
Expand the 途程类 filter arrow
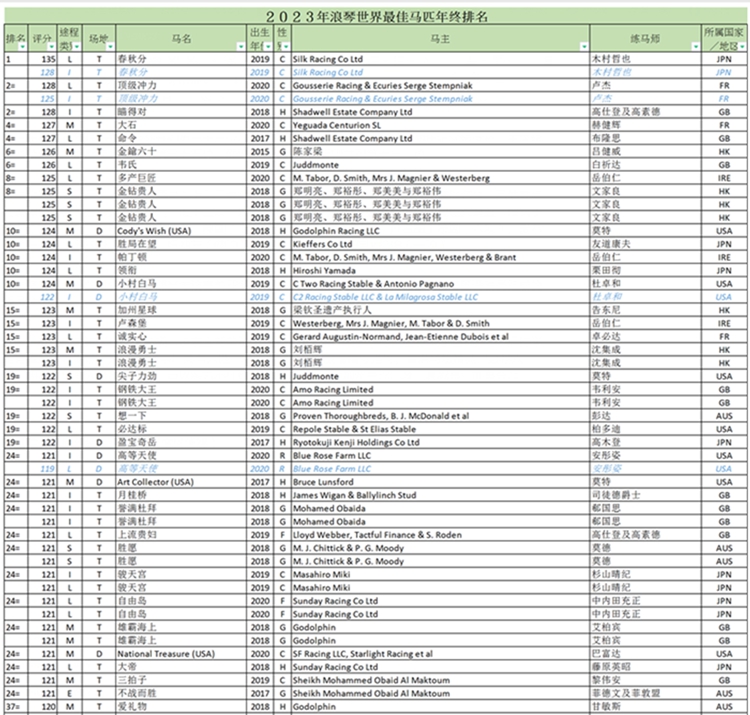coord(77,47)
